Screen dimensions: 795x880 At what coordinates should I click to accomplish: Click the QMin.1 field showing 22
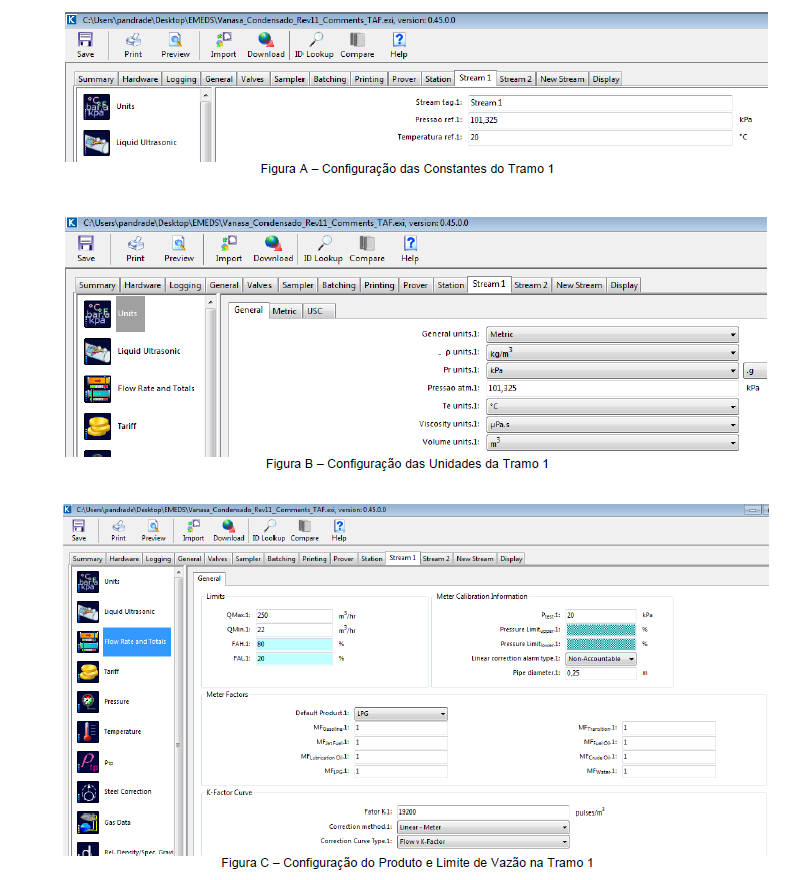pos(294,630)
